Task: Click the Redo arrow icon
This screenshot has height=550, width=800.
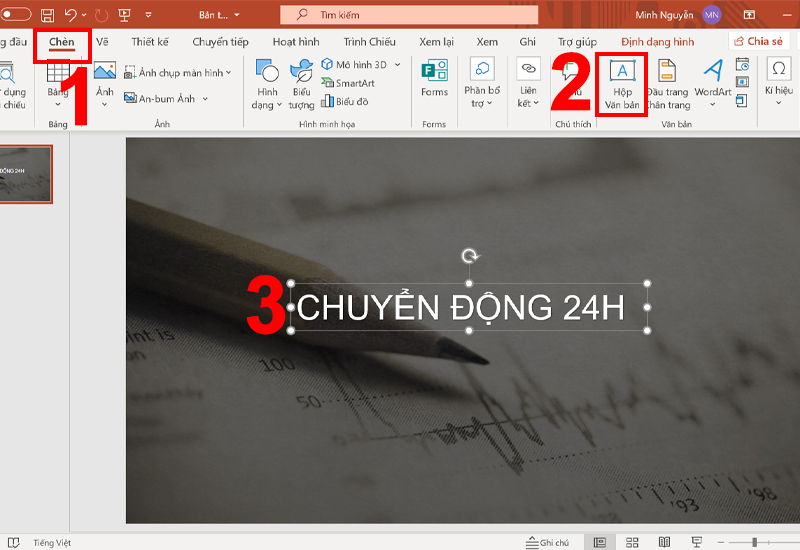Action: 102,15
